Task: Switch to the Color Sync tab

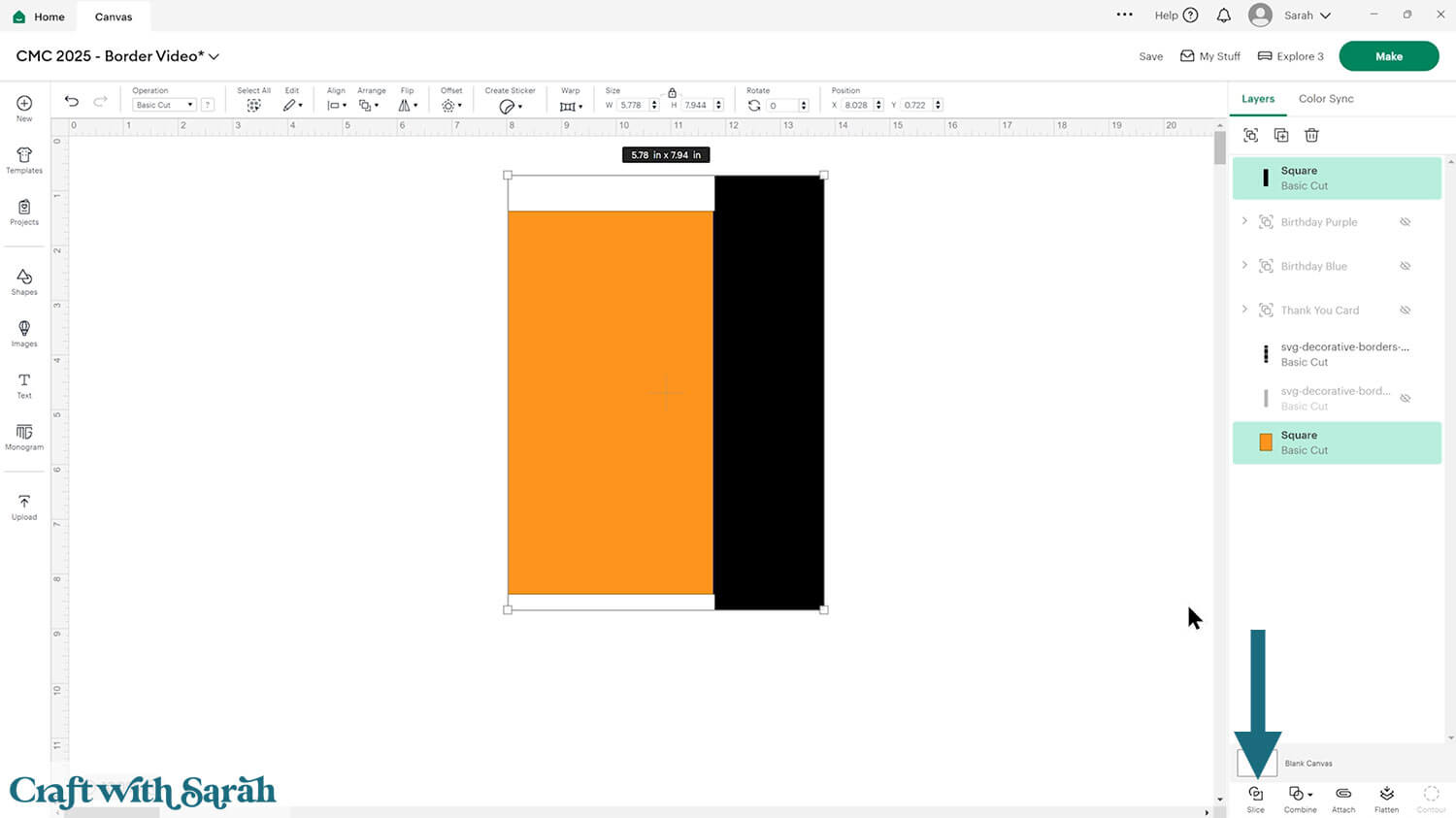Action: pyautogui.click(x=1325, y=99)
